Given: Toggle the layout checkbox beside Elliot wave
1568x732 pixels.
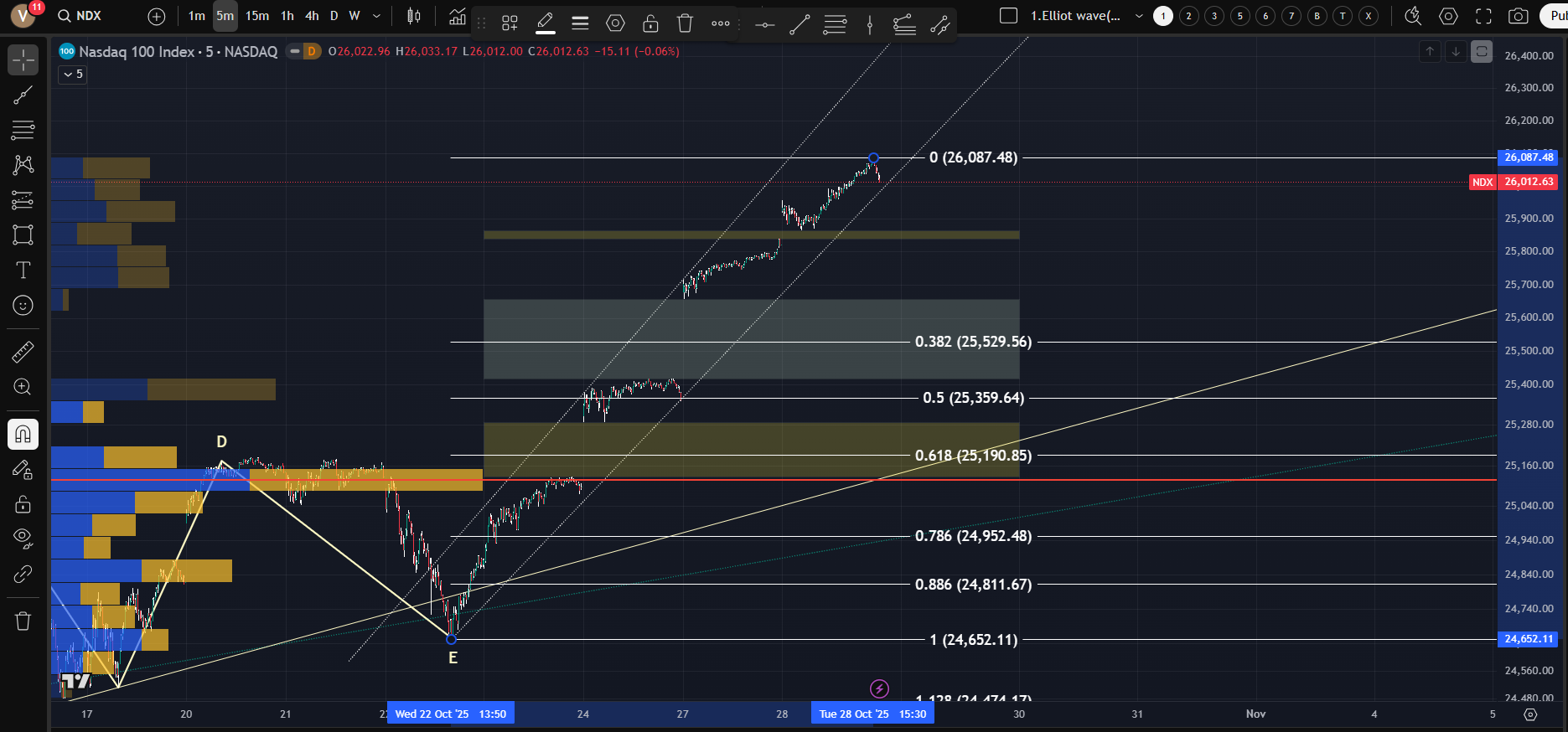Looking at the screenshot, I should point(1009,16).
